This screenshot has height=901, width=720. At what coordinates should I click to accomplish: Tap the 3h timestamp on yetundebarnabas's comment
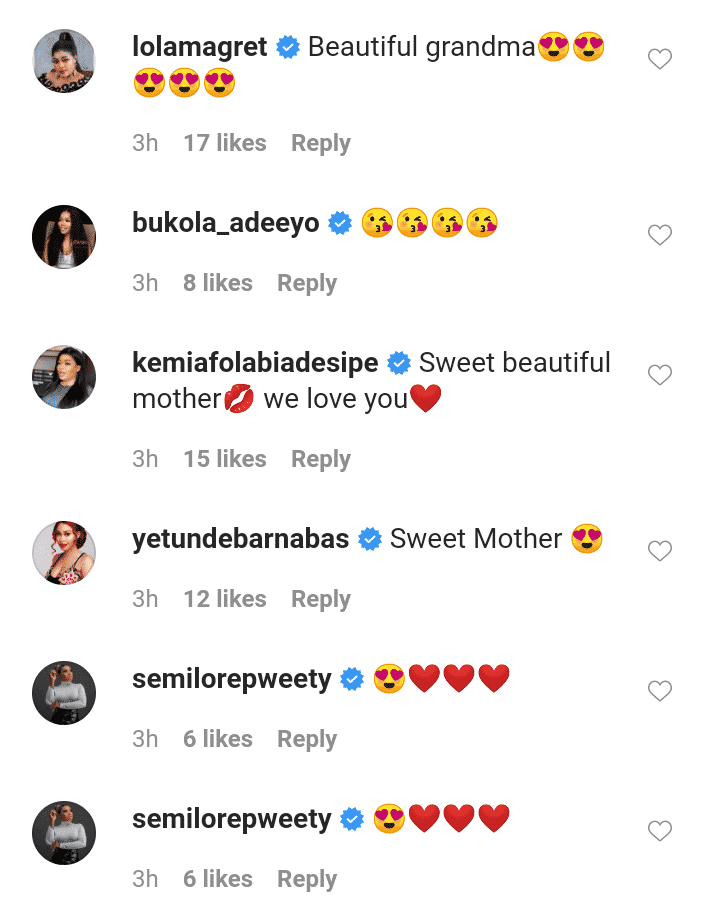coord(146,598)
